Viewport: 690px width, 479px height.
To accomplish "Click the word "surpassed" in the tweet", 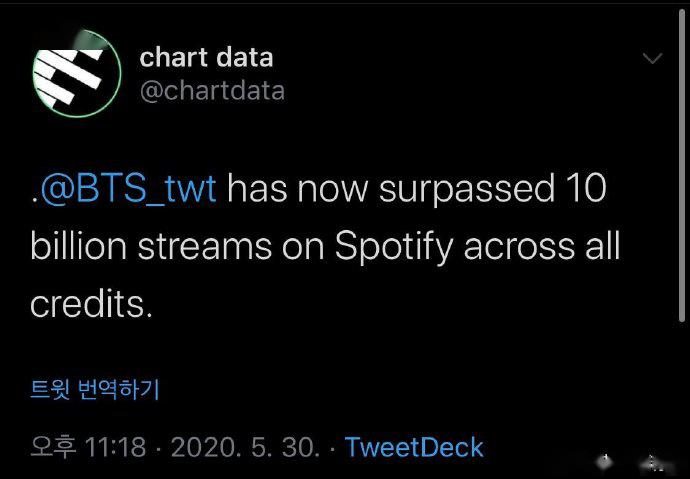I will (458, 189).
